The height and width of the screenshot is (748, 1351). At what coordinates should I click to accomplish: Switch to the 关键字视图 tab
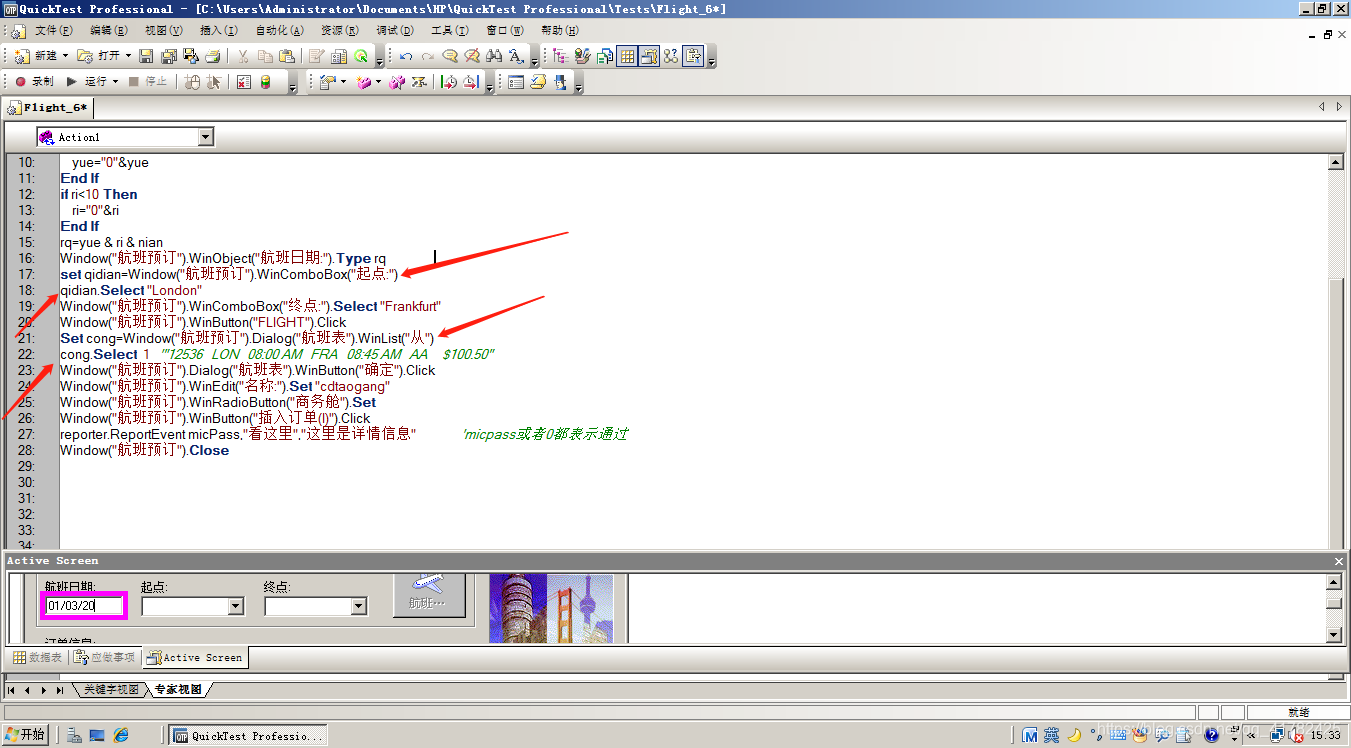(111, 690)
